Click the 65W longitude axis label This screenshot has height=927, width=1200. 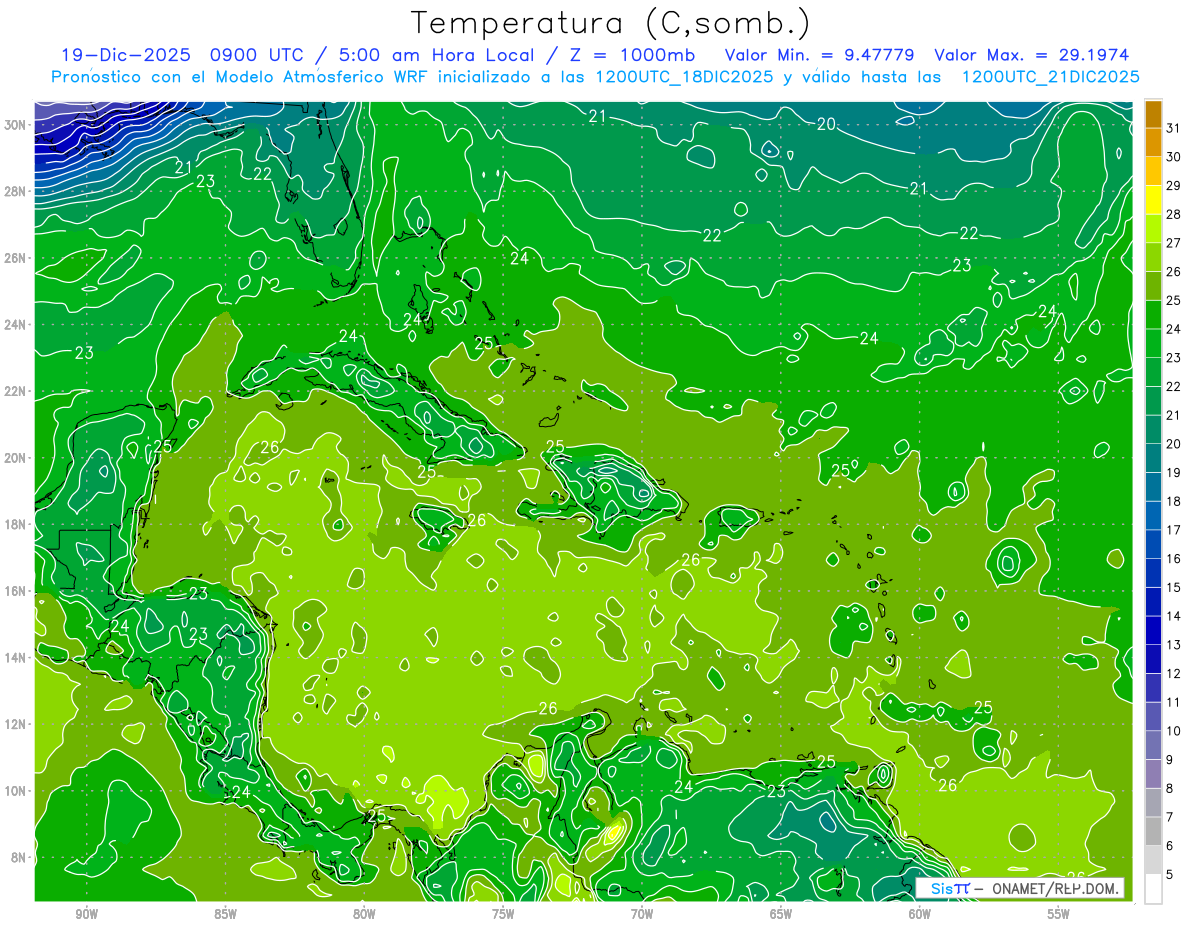click(781, 914)
